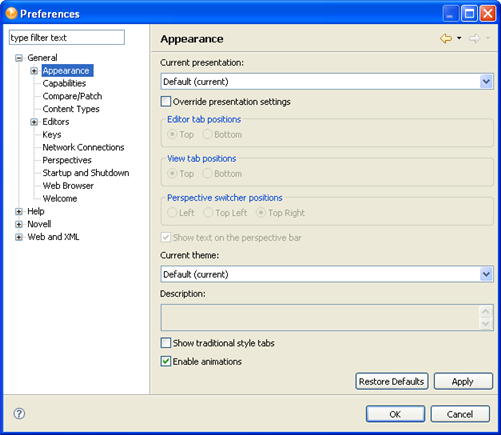Uncheck Enable animations checkbox
The image size is (501, 435).
[166, 361]
